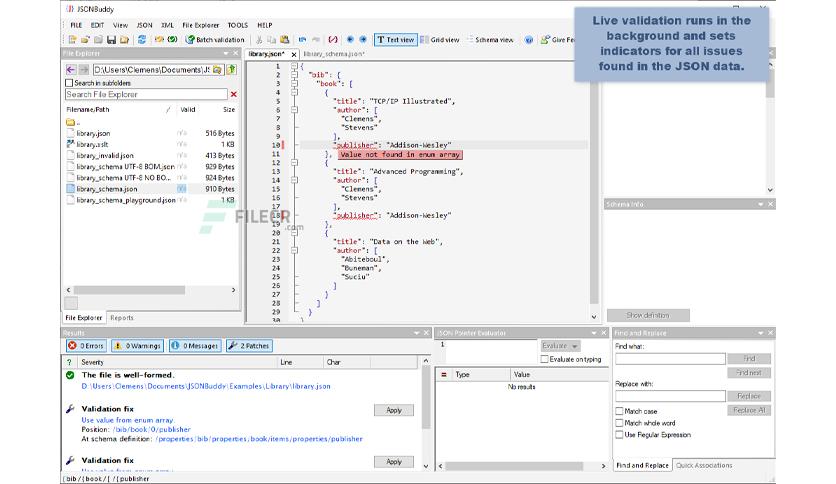Switch to library_schema.json* tab
Viewport: 836px width, 484px height.
334,54
